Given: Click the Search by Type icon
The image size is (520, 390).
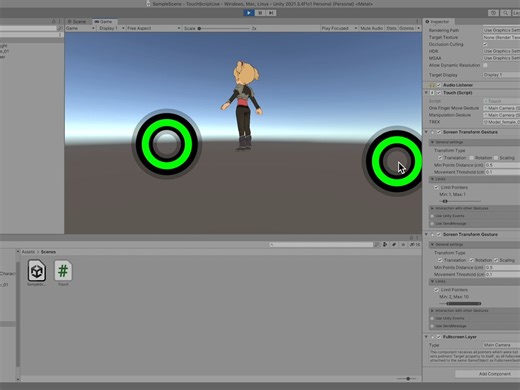Looking at the screenshot, I should click(385, 244).
